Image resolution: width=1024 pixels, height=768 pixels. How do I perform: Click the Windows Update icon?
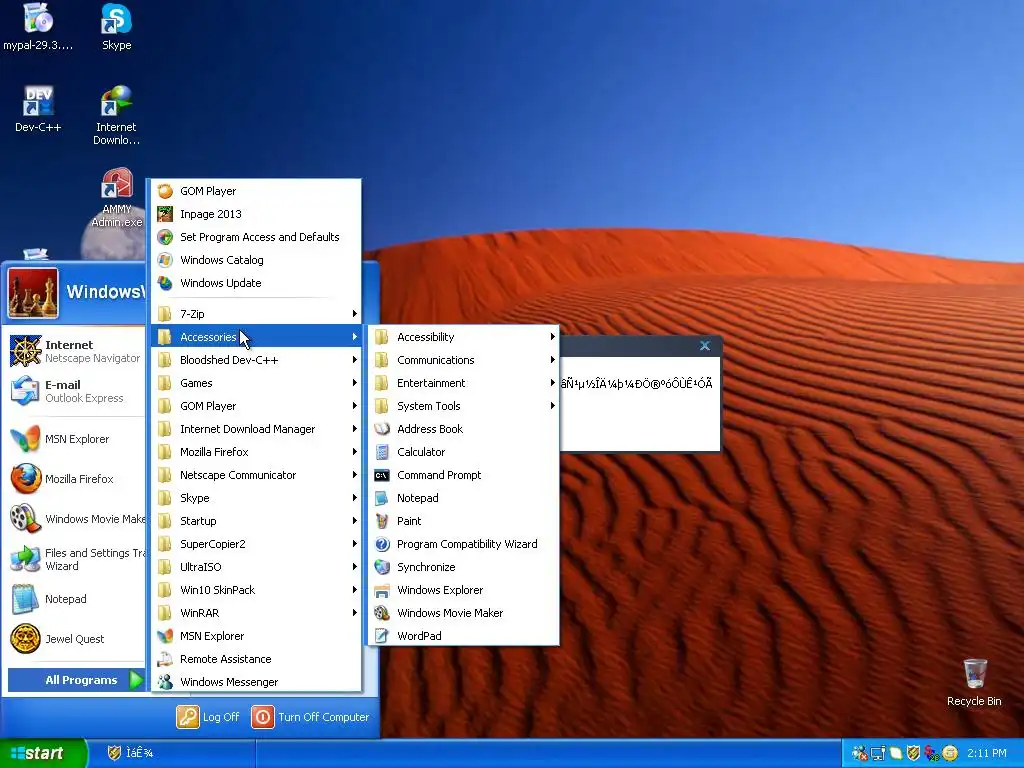(165, 283)
